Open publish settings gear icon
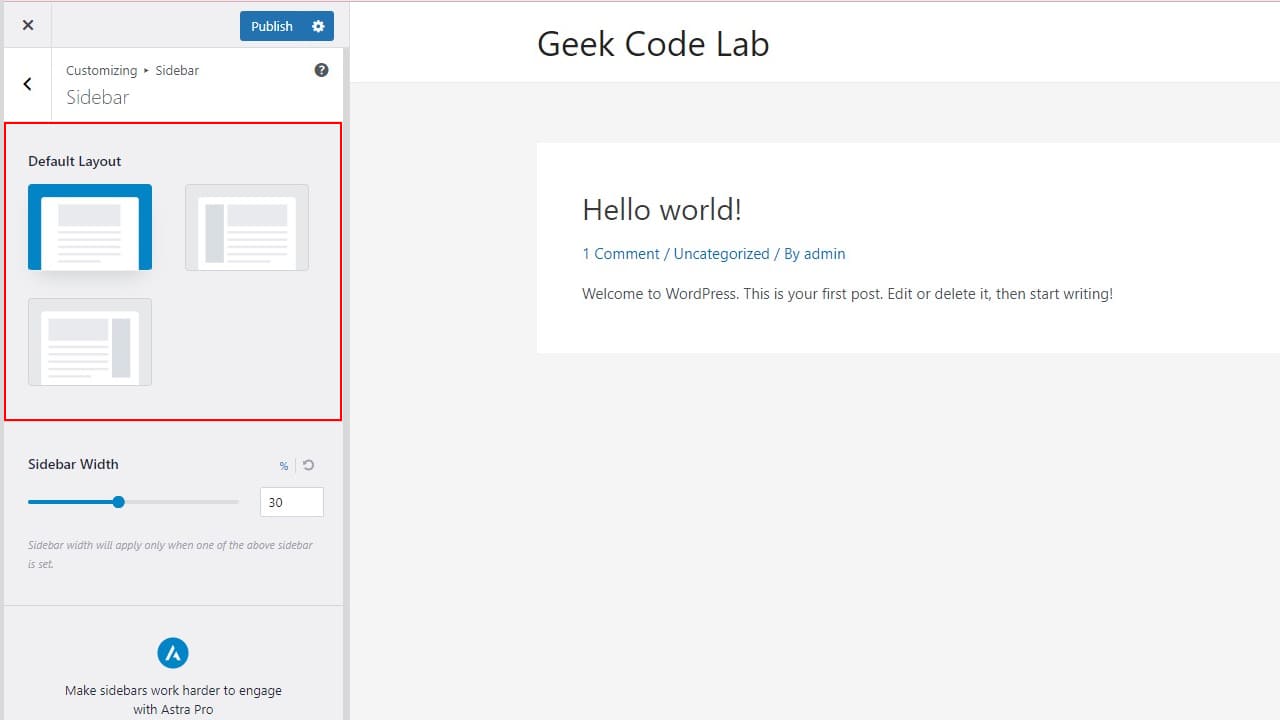This screenshot has height=720, width=1280. pos(318,26)
